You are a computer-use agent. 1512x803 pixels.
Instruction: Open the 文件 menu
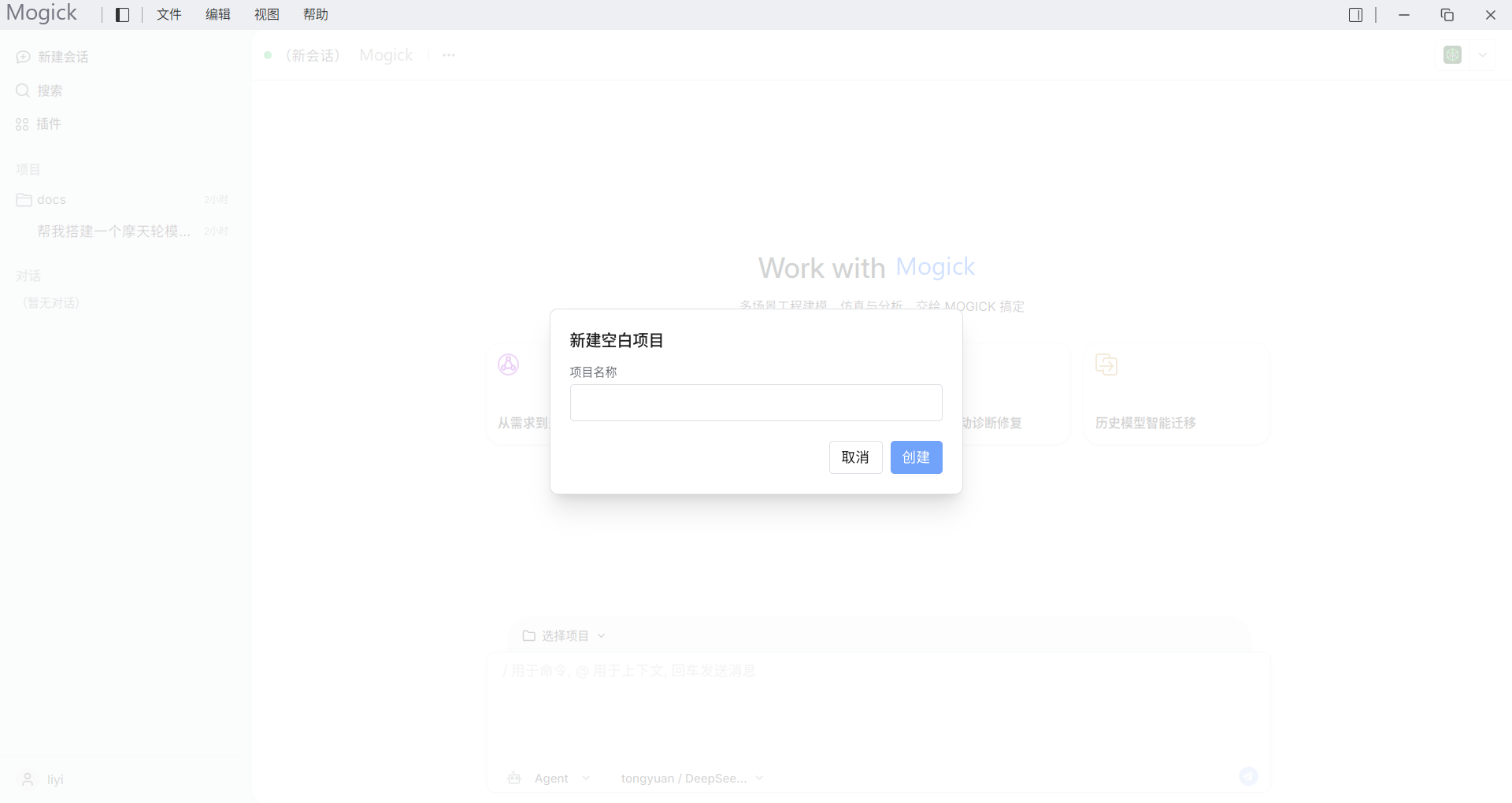coord(169,15)
